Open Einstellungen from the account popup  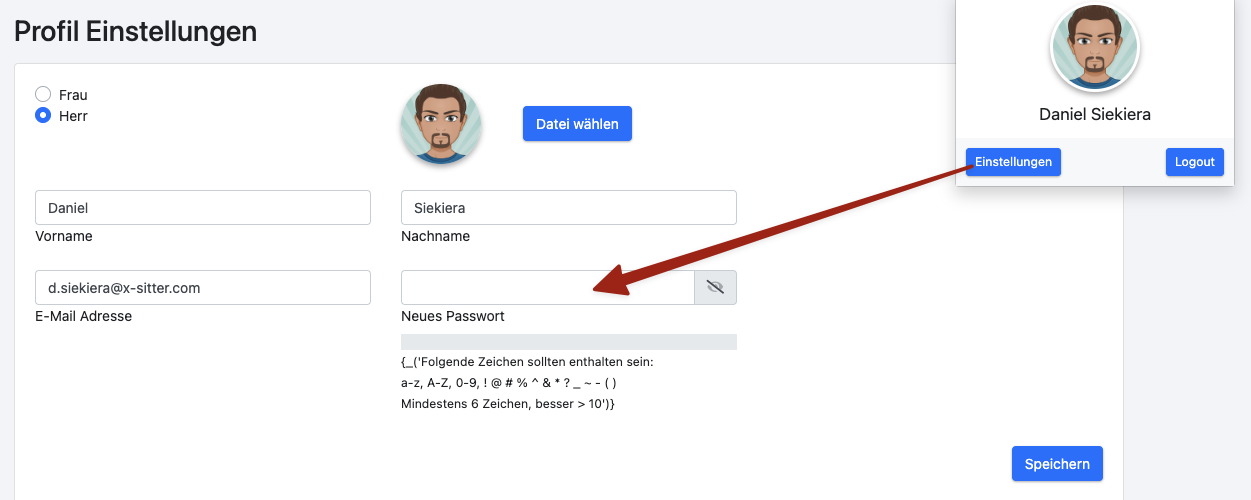[1013, 162]
